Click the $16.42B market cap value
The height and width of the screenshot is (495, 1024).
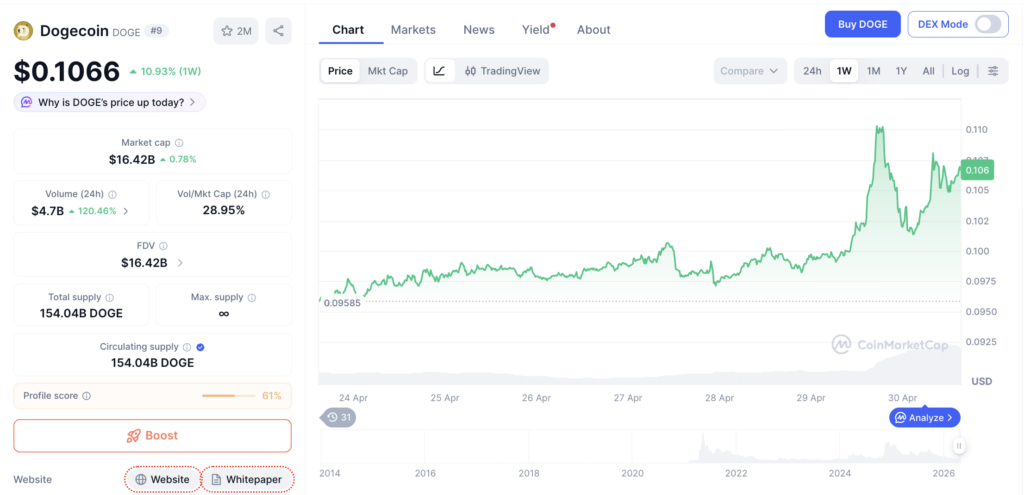pos(132,159)
